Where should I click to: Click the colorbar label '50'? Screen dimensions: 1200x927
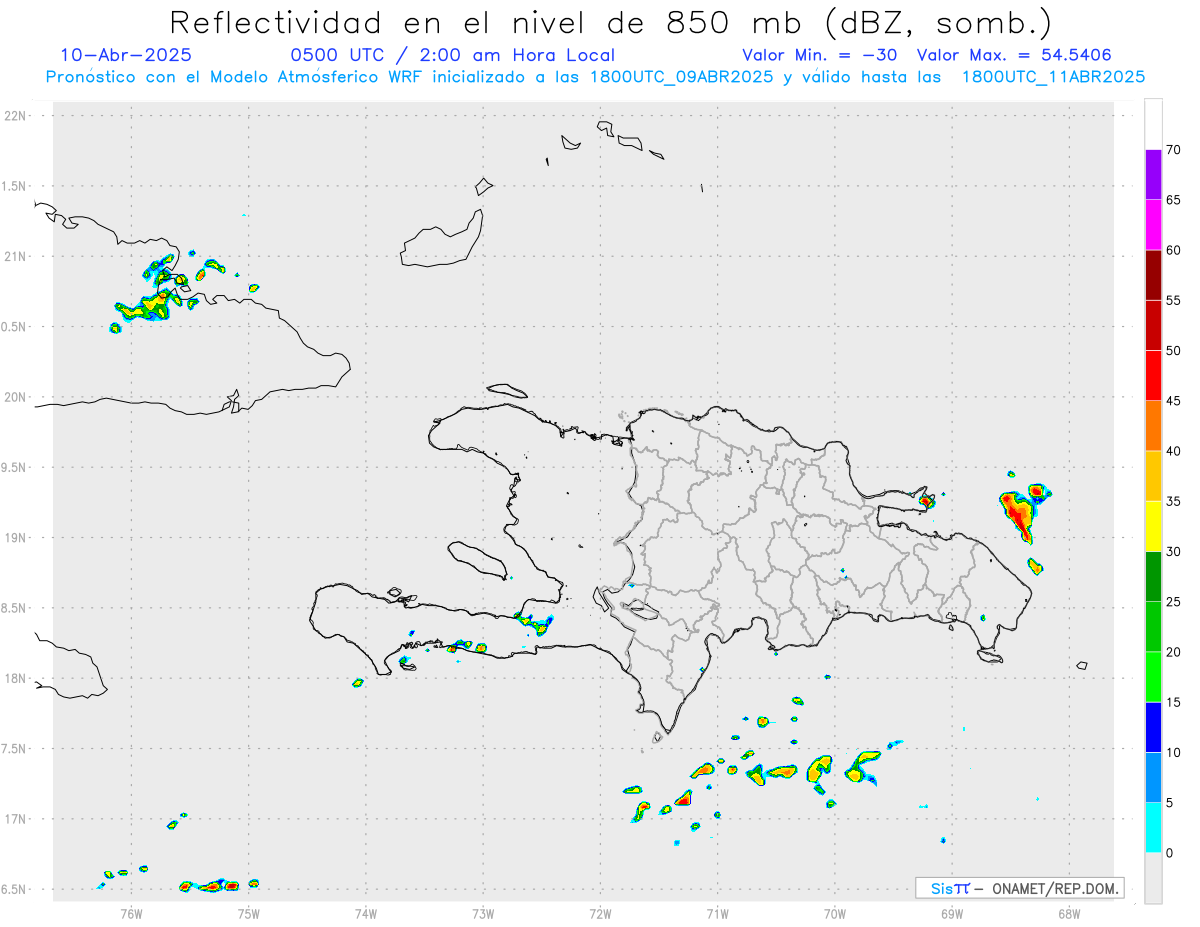tap(1173, 351)
